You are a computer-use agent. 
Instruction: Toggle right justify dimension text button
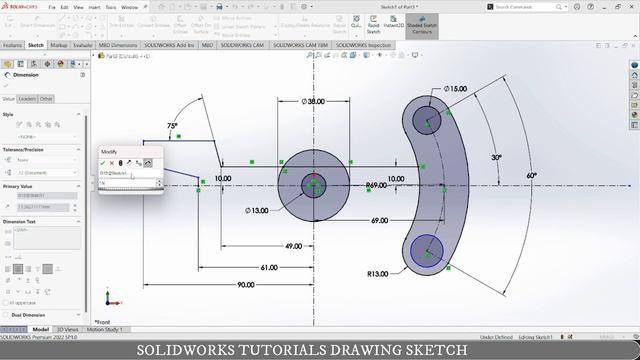pyautogui.click(x=28, y=269)
